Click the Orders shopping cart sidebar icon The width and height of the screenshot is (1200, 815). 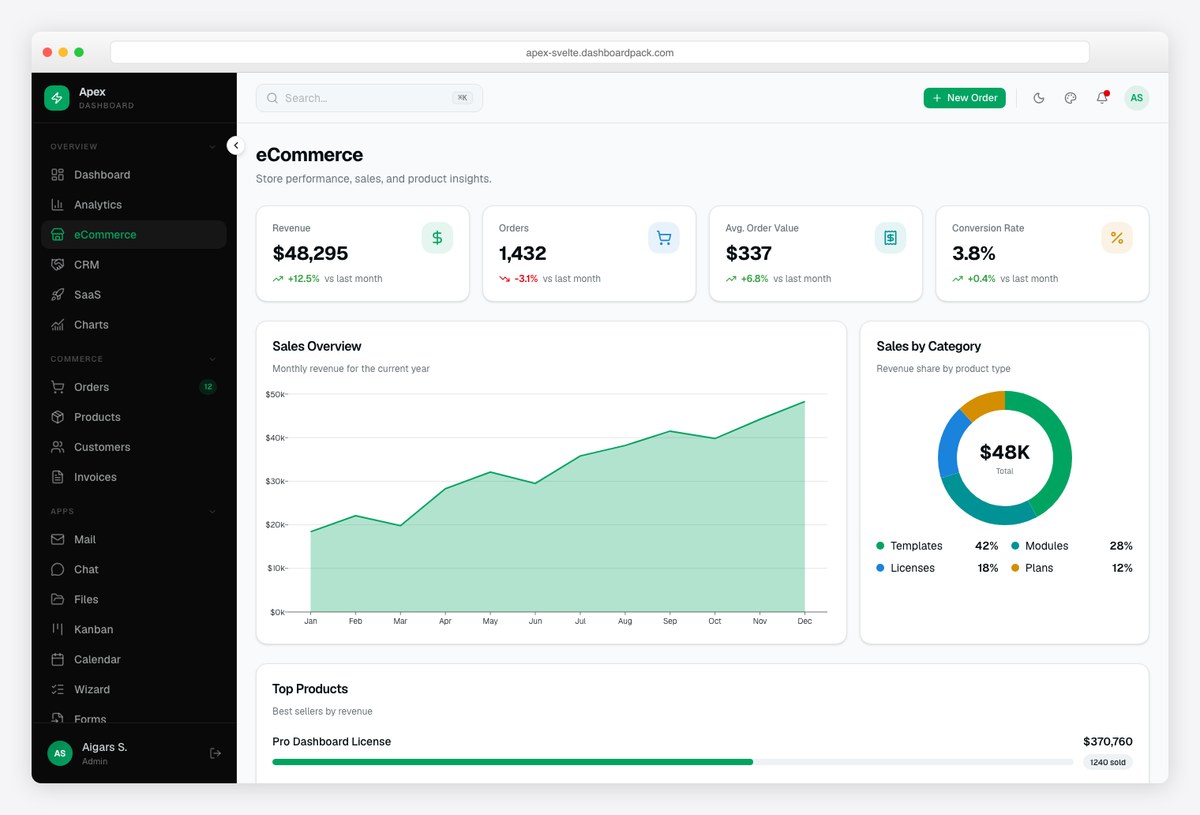pos(58,387)
